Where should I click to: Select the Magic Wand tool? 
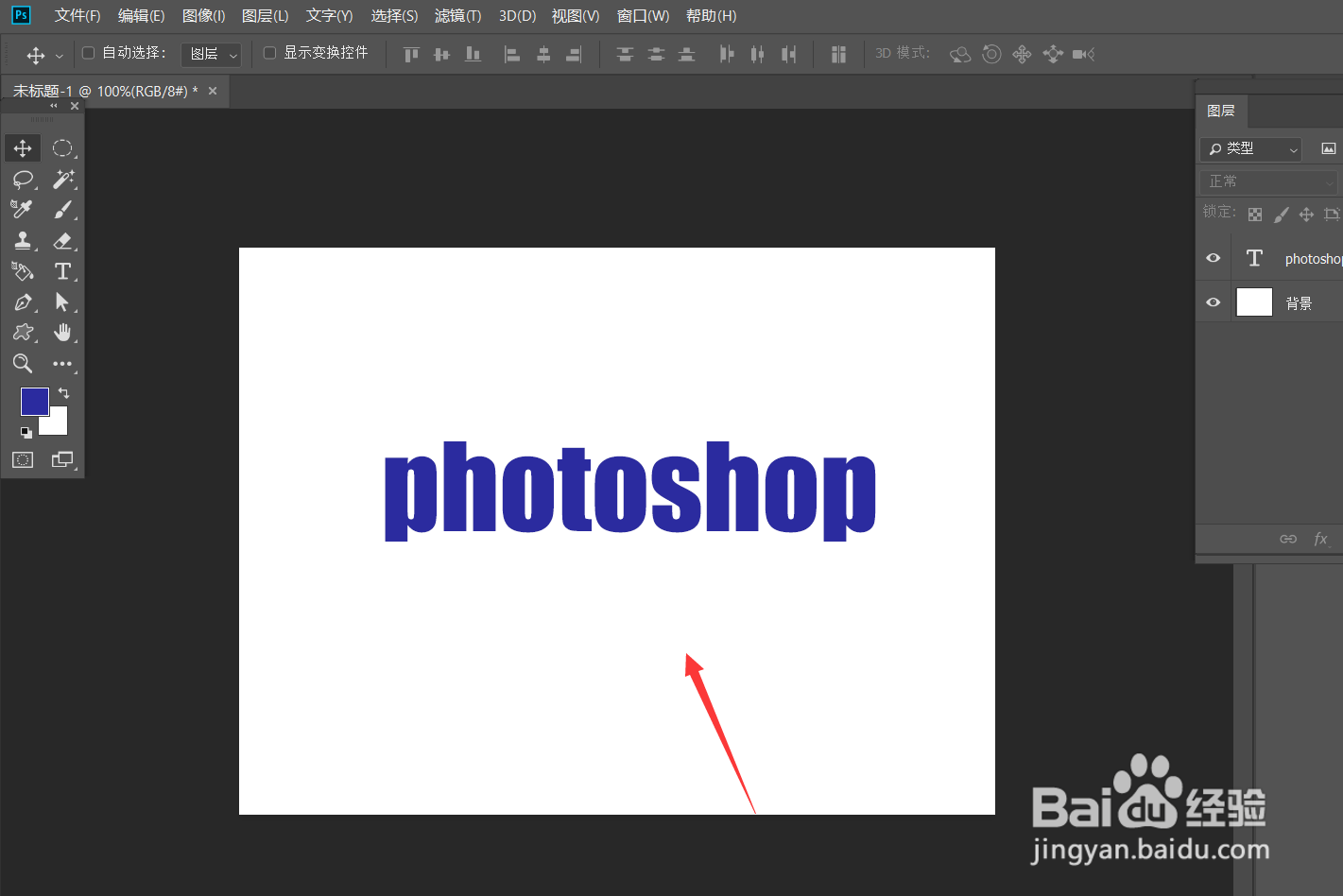(x=62, y=179)
